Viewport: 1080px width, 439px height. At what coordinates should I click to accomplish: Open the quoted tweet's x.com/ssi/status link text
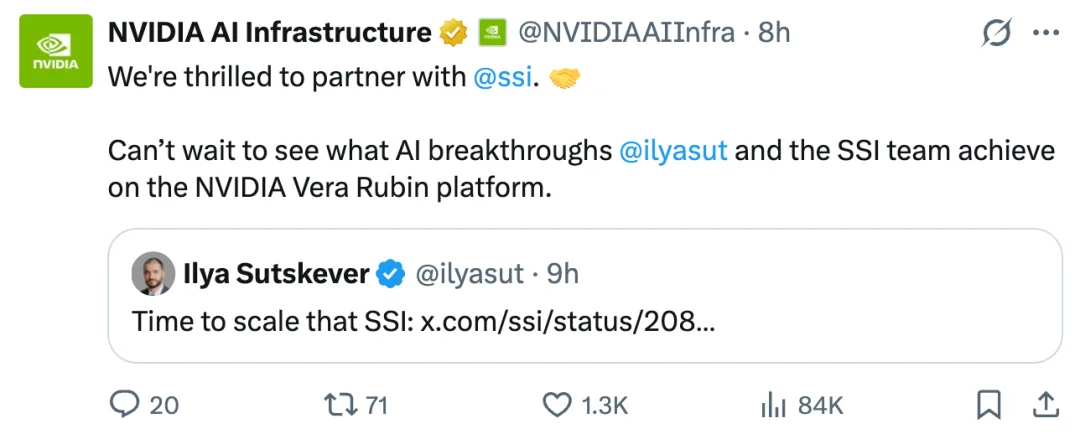(568, 321)
